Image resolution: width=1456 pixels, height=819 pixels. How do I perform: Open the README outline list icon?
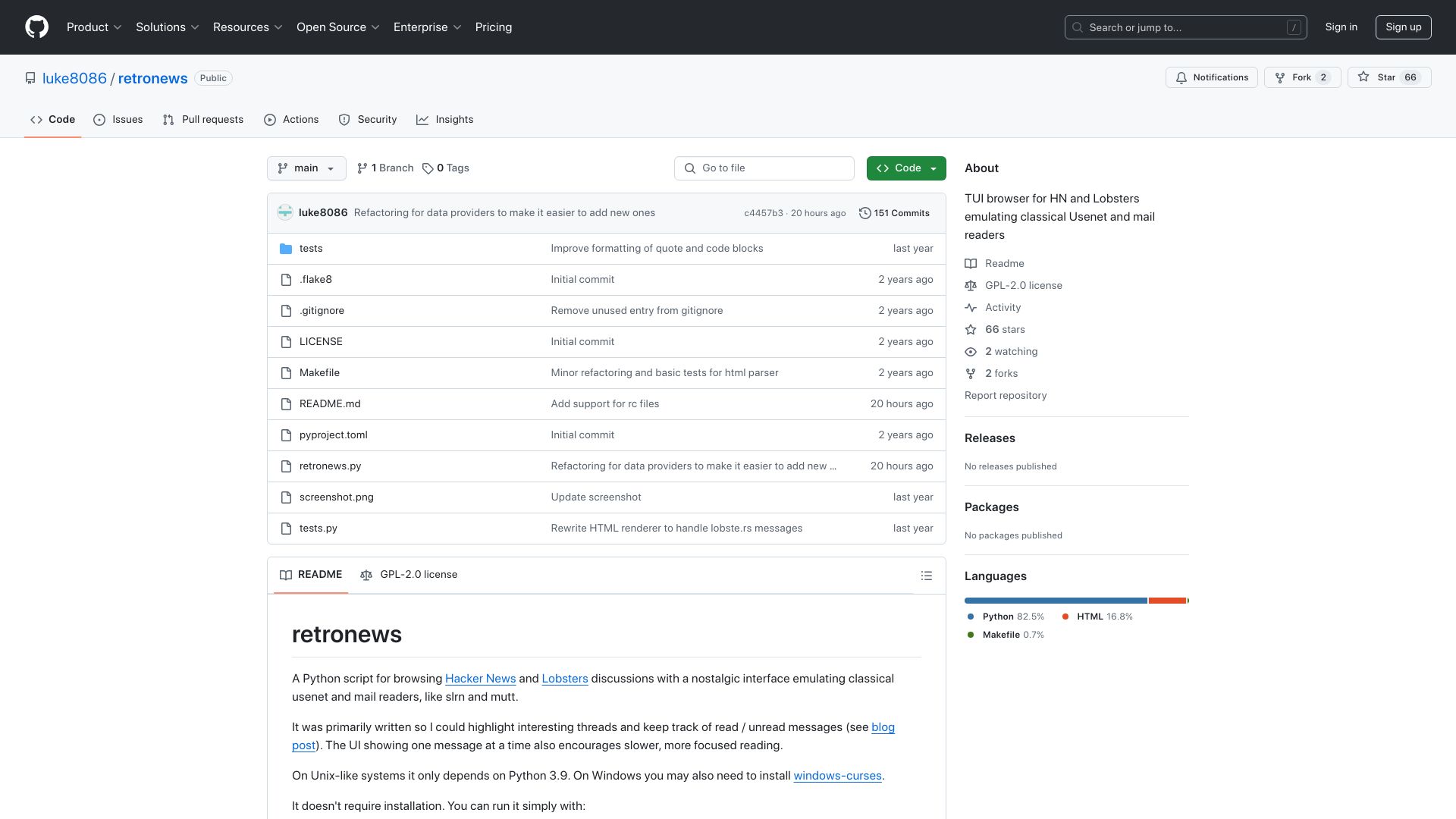[x=927, y=576]
